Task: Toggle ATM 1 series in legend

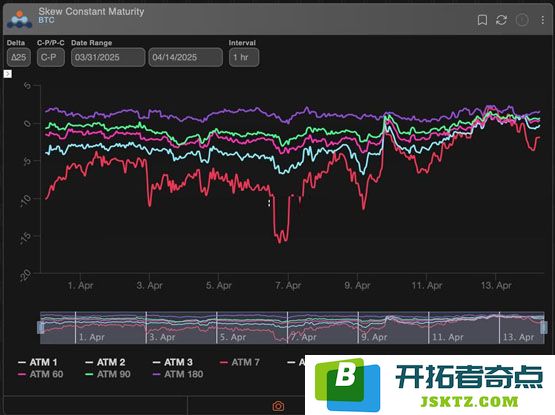Action: [38, 362]
